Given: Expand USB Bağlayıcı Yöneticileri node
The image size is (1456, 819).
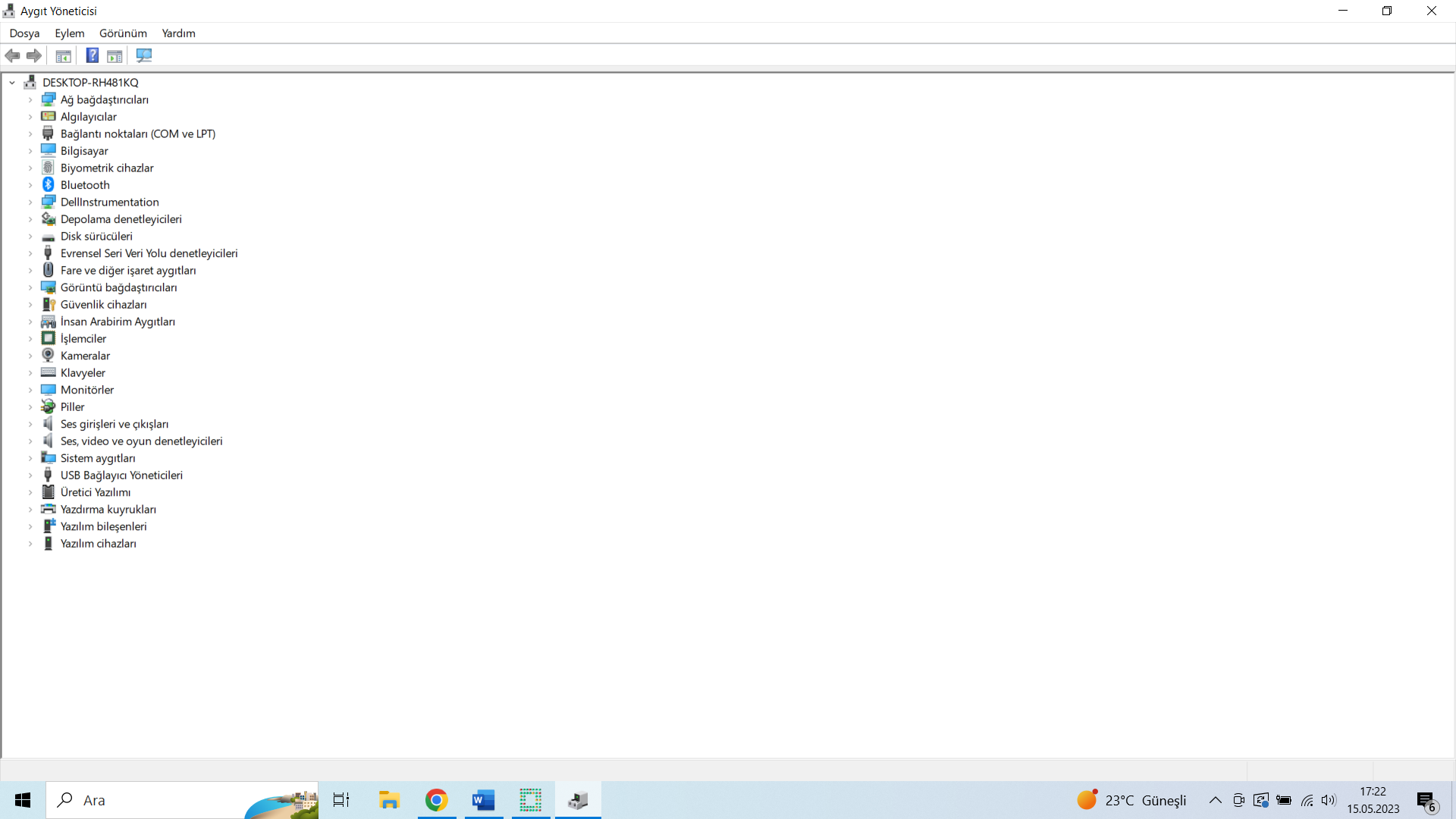Looking at the screenshot, I should [x=30, y=475].
